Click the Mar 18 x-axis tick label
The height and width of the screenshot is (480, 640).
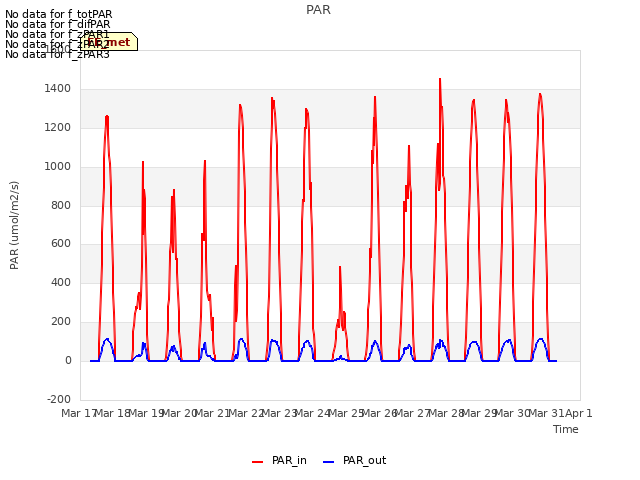pyautogui.click(x=113, y=413)
